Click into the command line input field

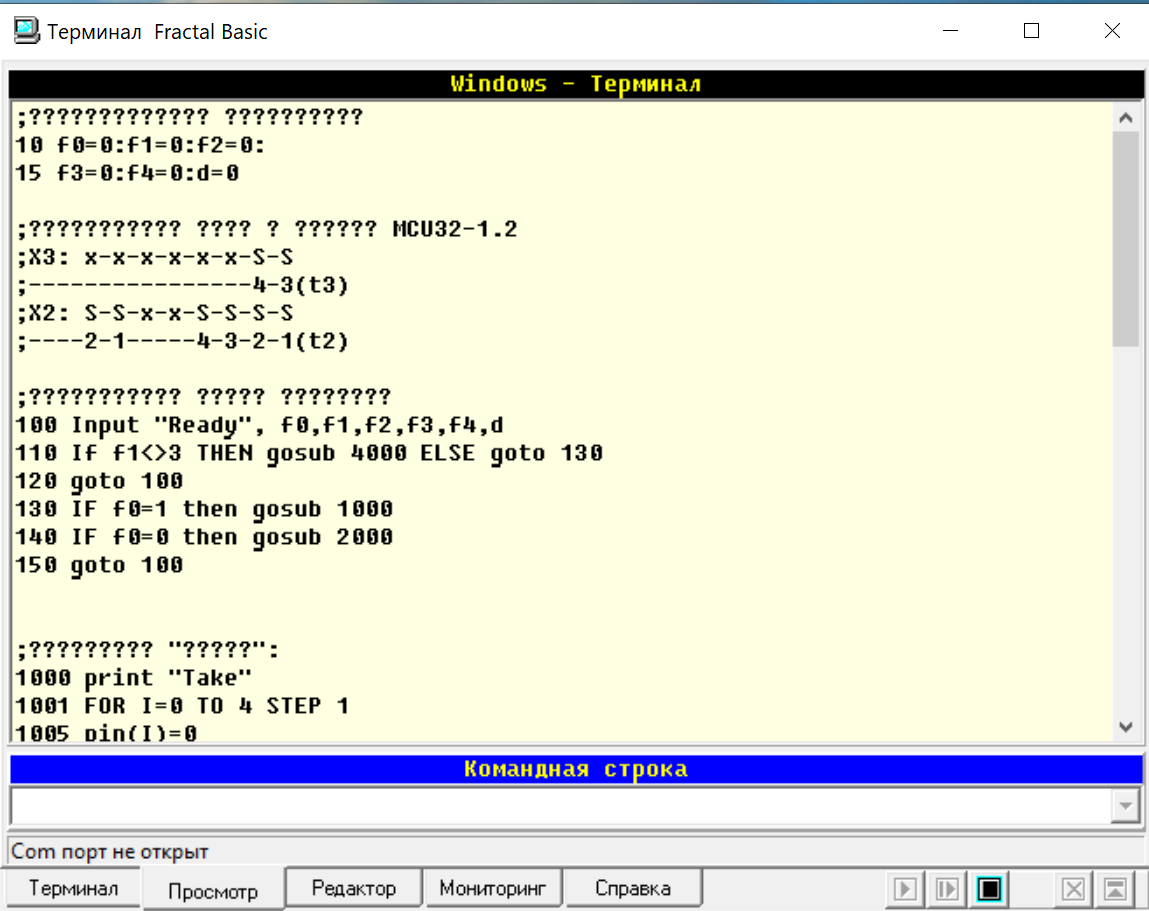coord(561,806)
